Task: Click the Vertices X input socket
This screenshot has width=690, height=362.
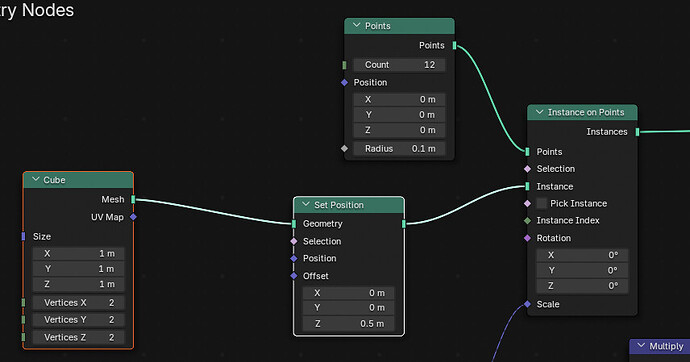Action: tap(23, 303)
